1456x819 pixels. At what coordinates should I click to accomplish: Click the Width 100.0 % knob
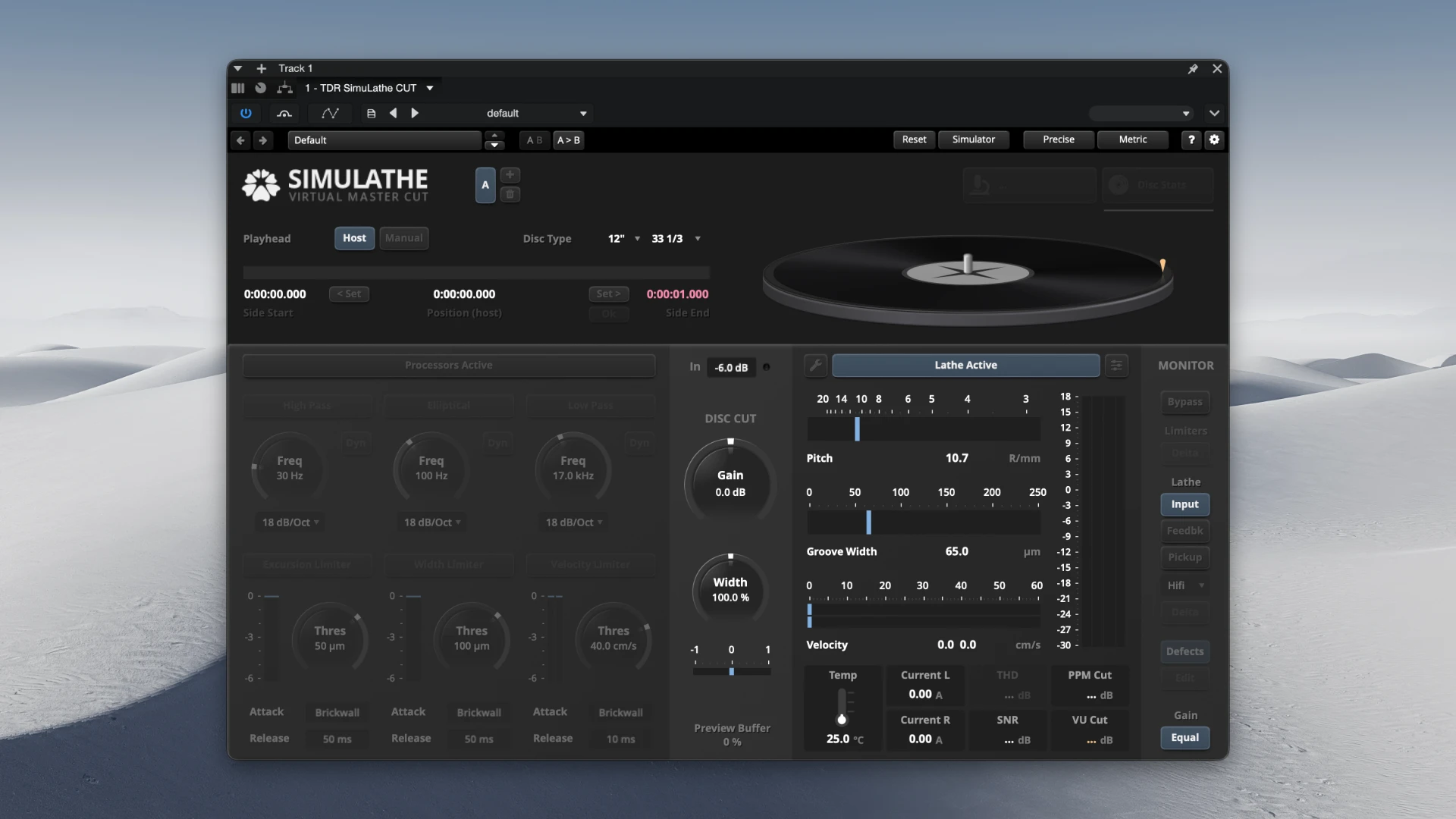[x=730, y=591]
